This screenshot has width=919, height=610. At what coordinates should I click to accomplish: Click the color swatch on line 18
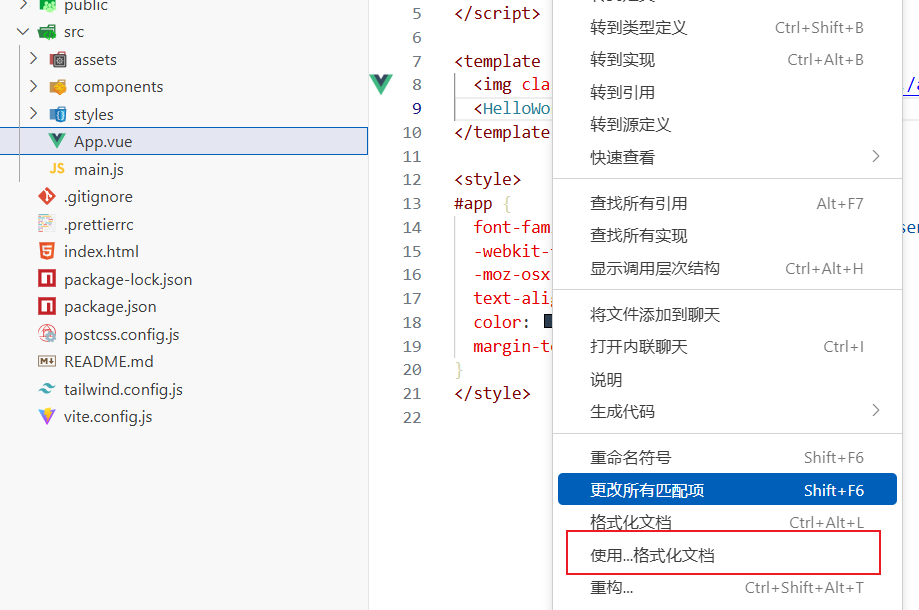(x=548, y=321)
